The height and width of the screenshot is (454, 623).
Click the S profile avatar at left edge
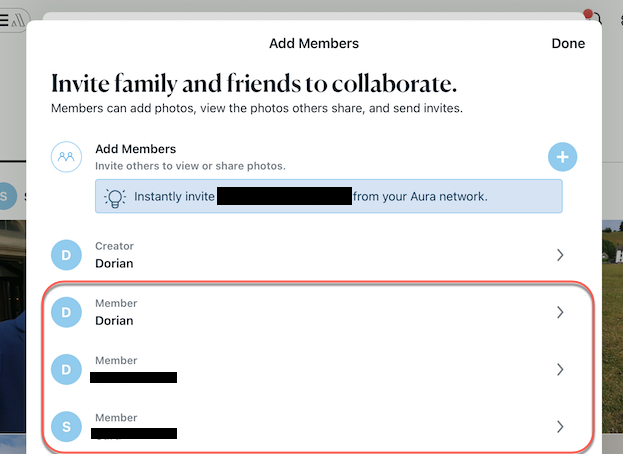(x=6, y=196)
